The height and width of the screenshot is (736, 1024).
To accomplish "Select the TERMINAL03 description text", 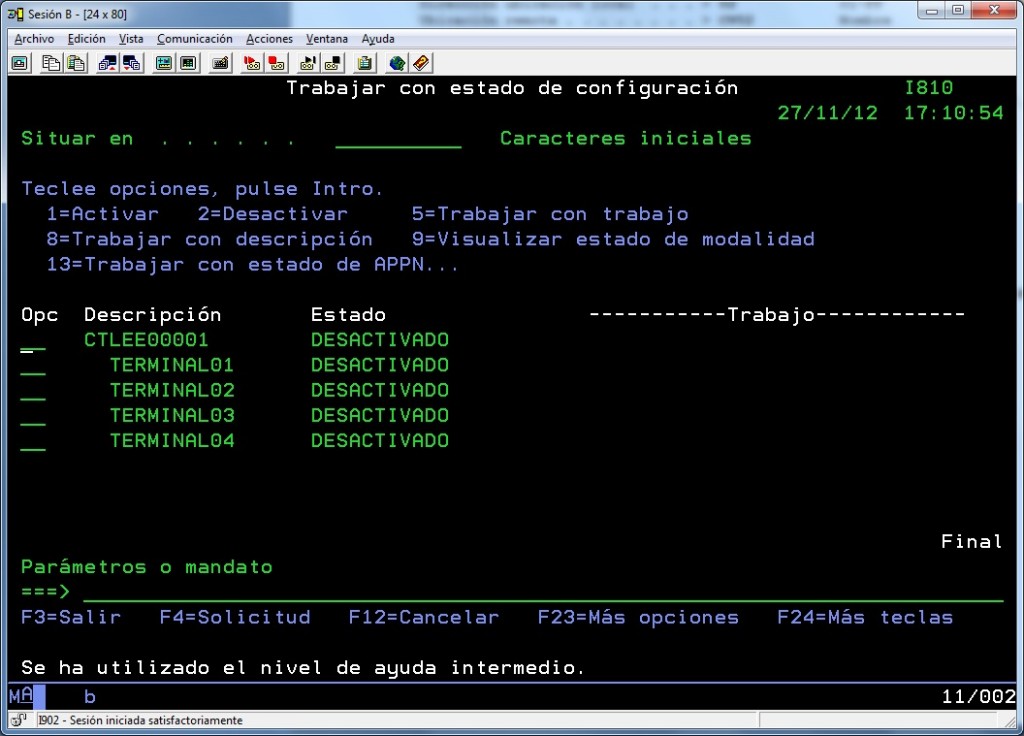I will click(x=172, y=415).
